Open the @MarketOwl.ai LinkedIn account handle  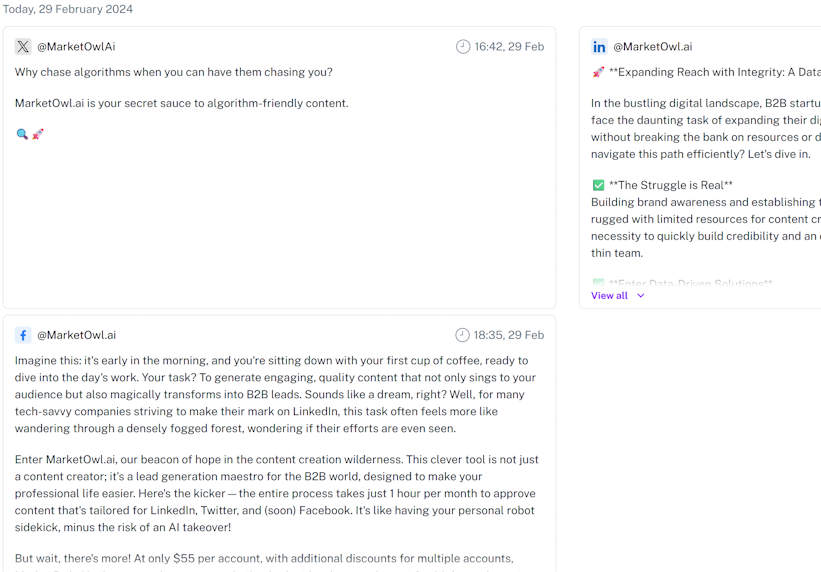click(x=653, y=47)
